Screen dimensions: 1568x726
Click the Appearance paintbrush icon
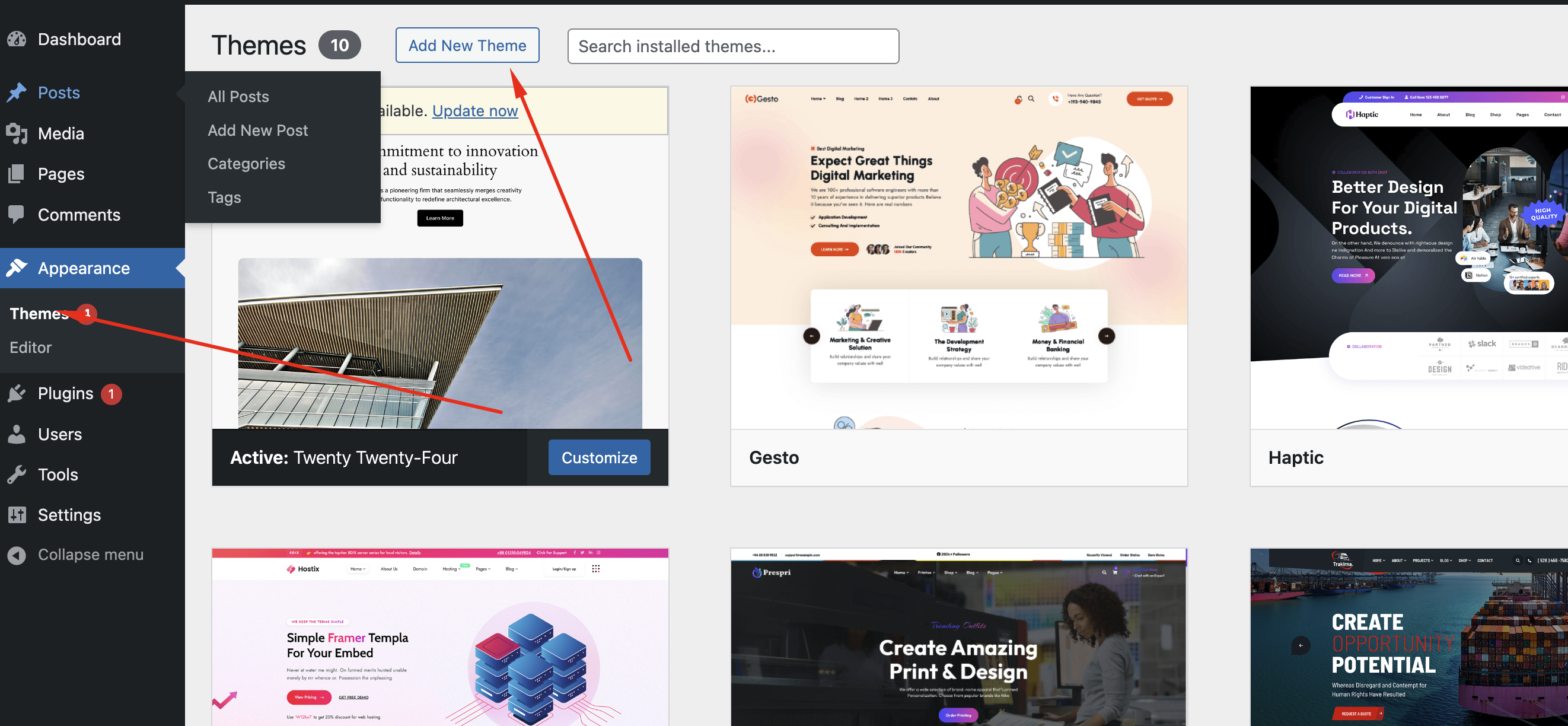point(18,268)
